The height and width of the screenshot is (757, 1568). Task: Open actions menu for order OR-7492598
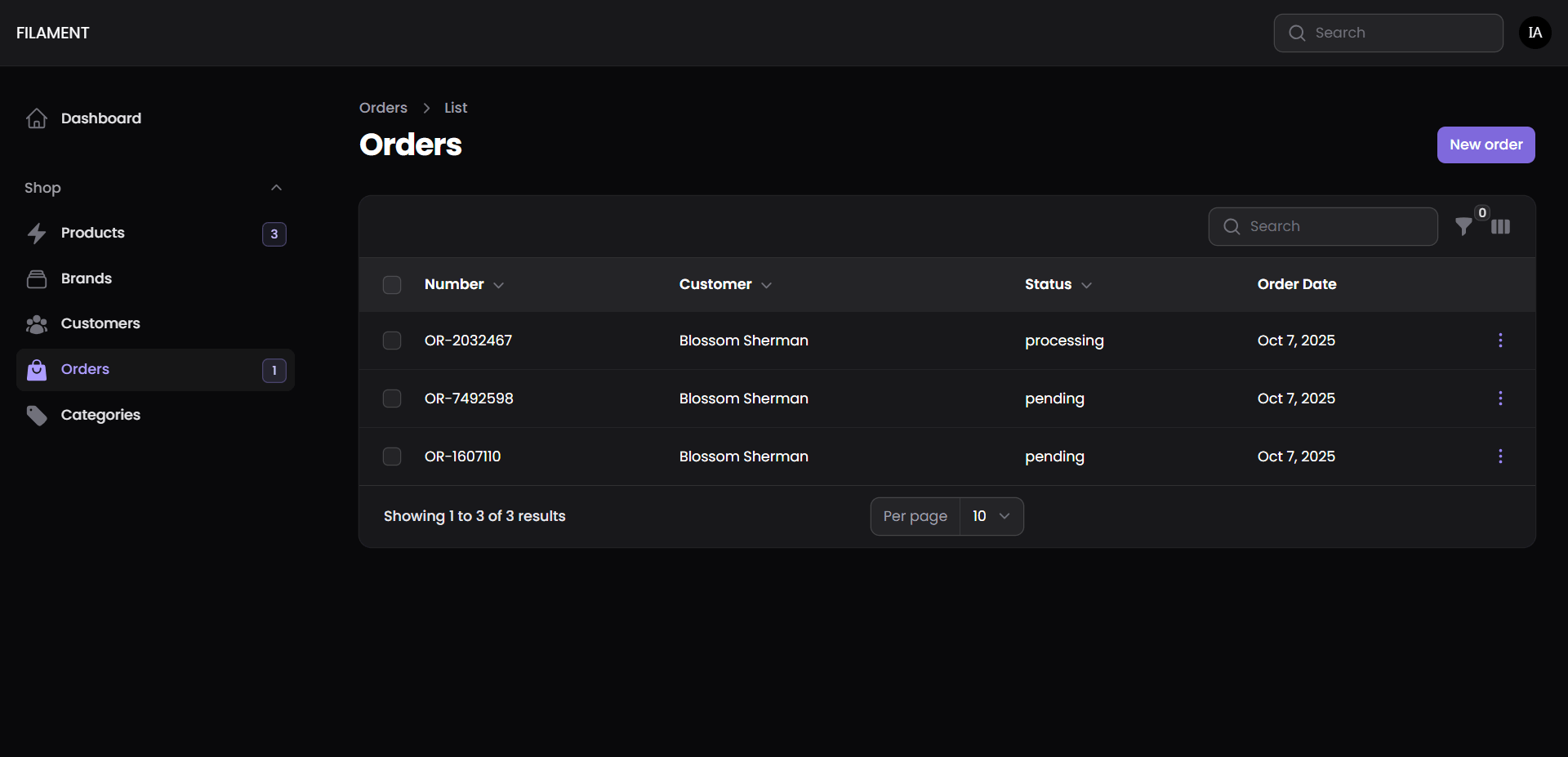point(1500,399)
